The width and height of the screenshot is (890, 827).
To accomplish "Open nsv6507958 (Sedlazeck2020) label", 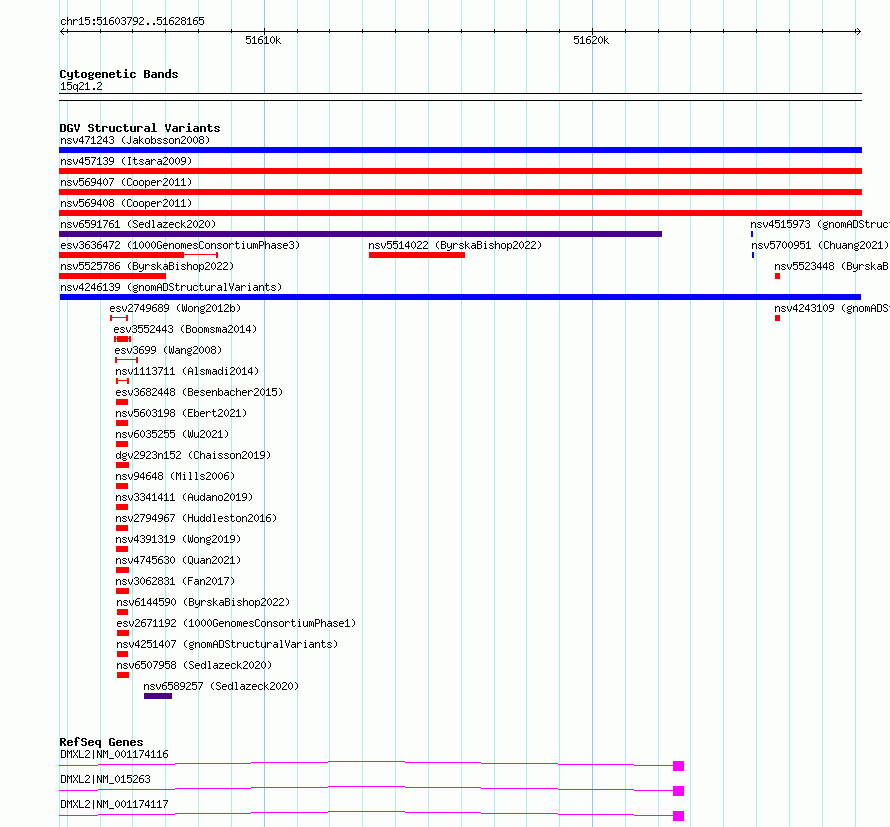I will [194, 665].
